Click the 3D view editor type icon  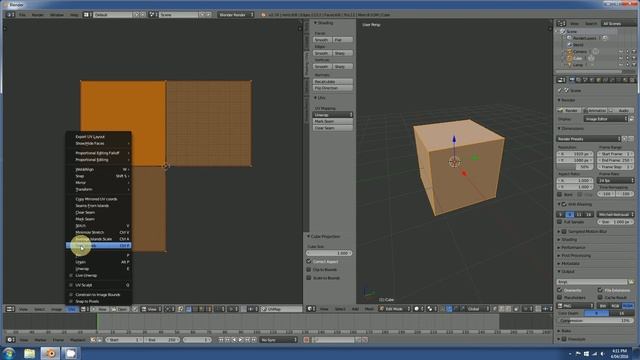click(312, 309)
